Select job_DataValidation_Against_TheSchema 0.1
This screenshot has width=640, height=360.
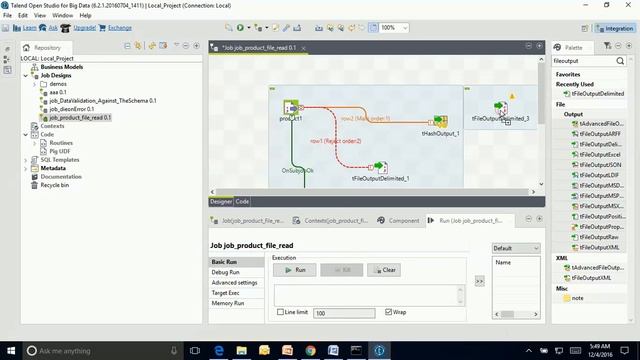click(98, 101)
